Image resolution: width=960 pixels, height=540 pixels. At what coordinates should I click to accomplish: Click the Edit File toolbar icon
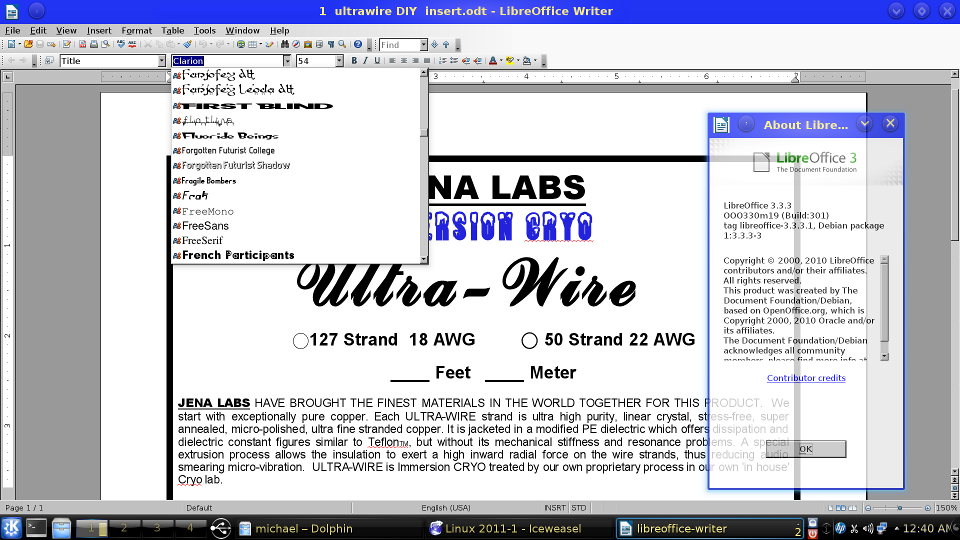(67, 44)
